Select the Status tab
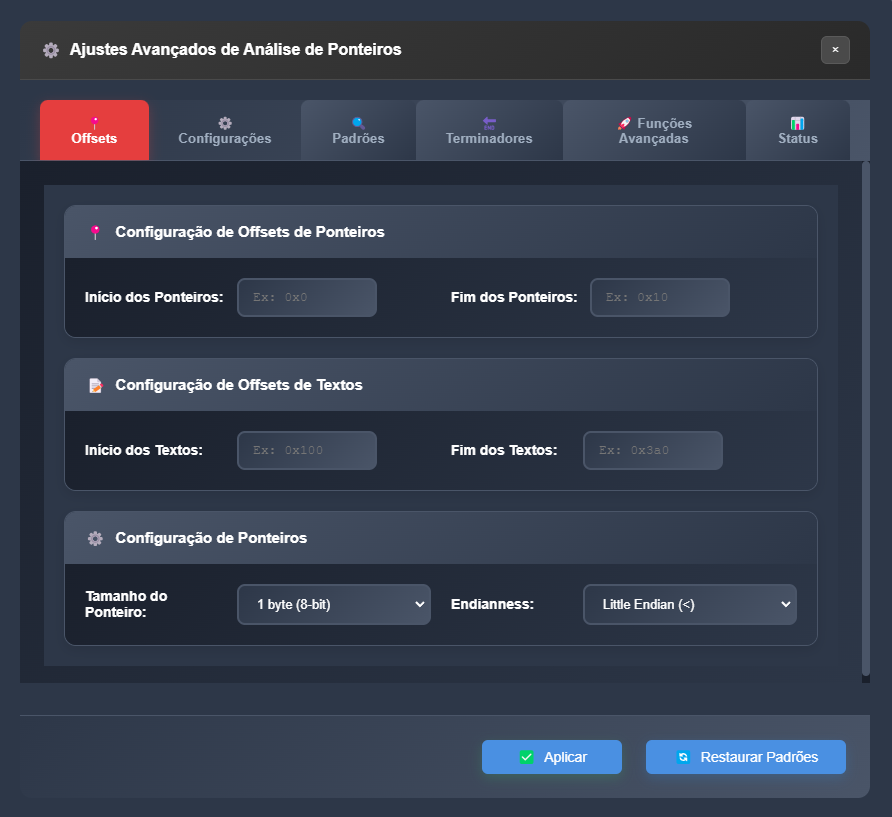892x817 pixels. coord(797,131)
